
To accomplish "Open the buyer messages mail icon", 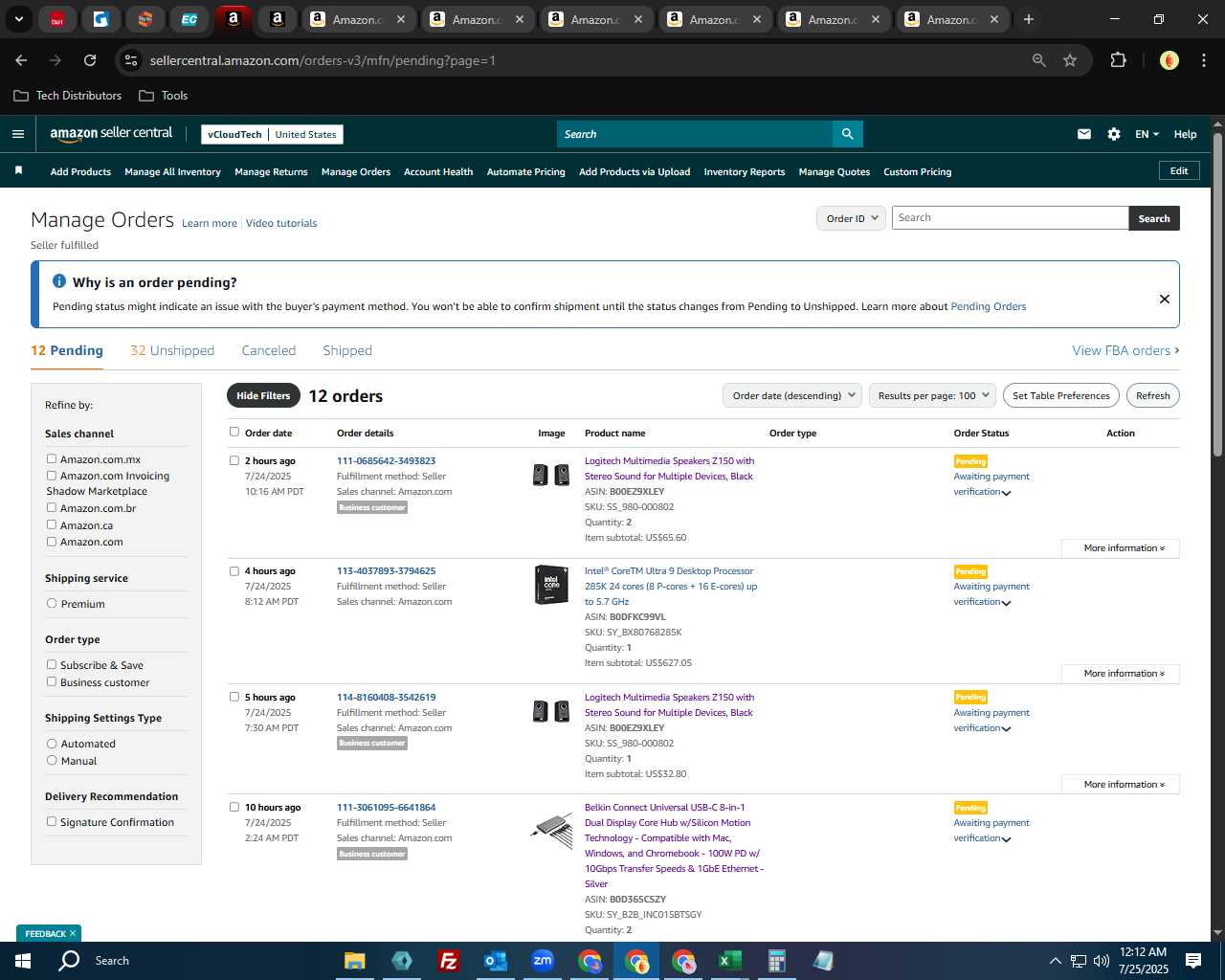I will [x=1084, y=134].
